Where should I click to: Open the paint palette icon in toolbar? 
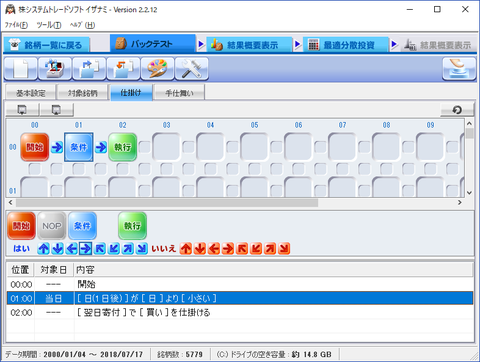tap(157, 69)
